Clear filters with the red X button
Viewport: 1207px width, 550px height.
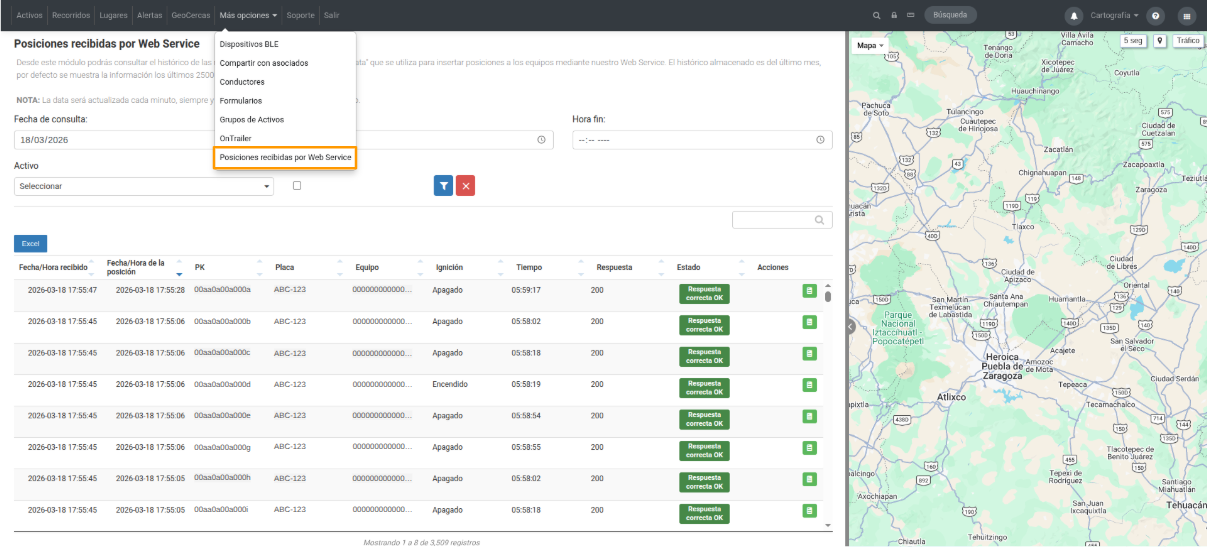(x=465, y=185)
